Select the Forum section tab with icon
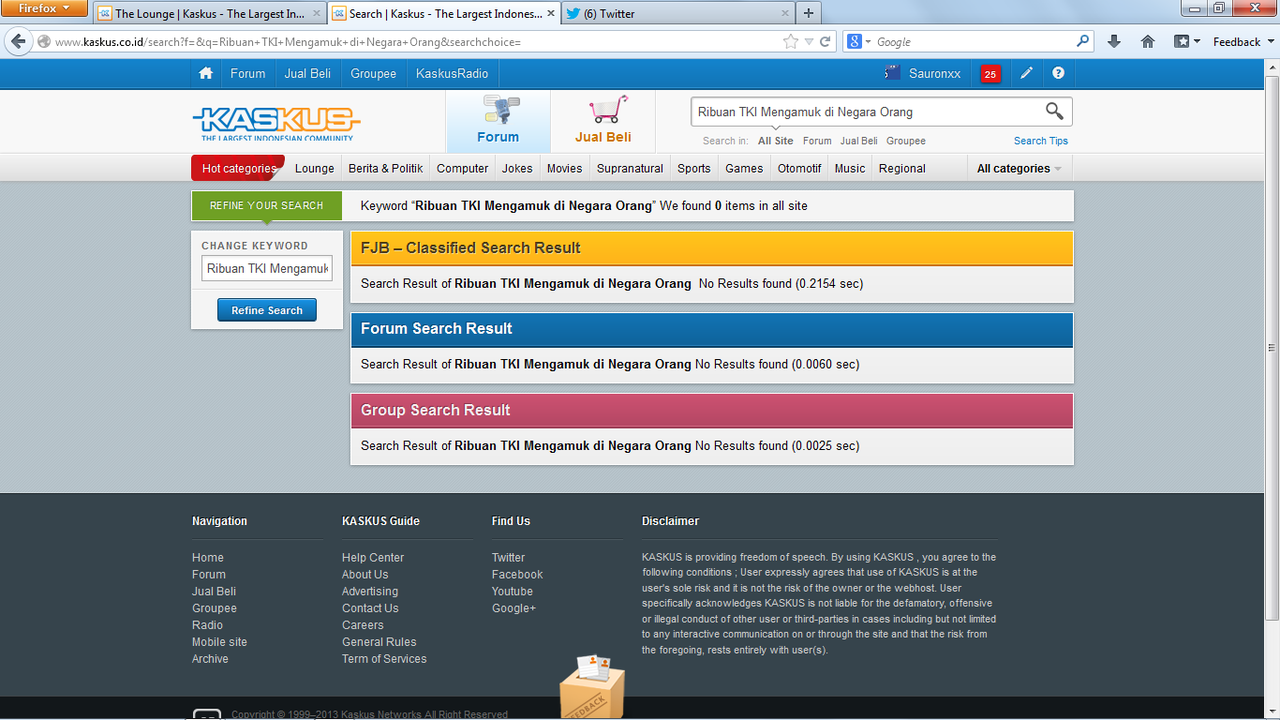The height and width of the screenshot is (720, 1280). [x=498, y=121]
